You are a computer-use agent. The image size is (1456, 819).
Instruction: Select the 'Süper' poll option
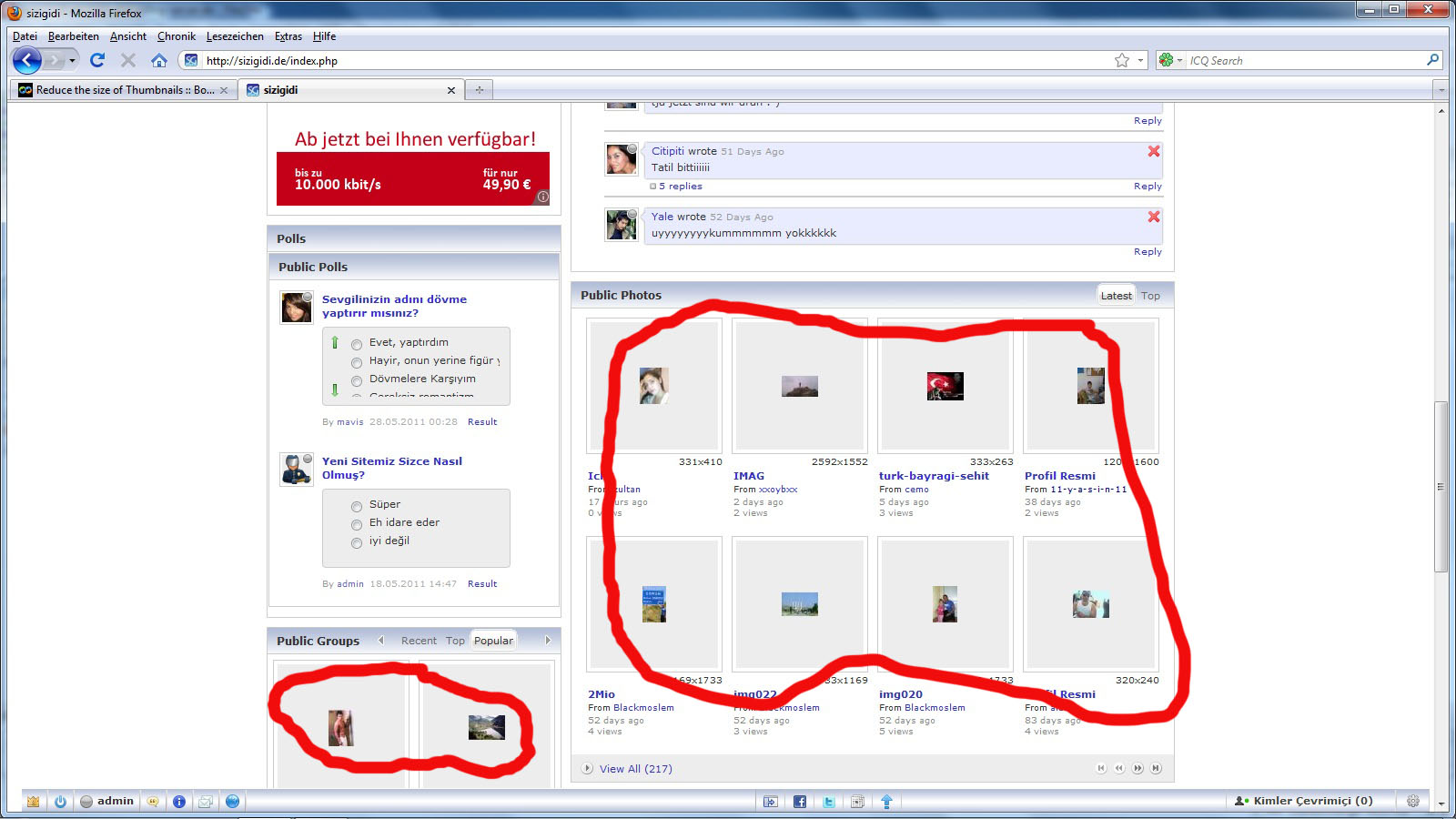coord(357,506)
